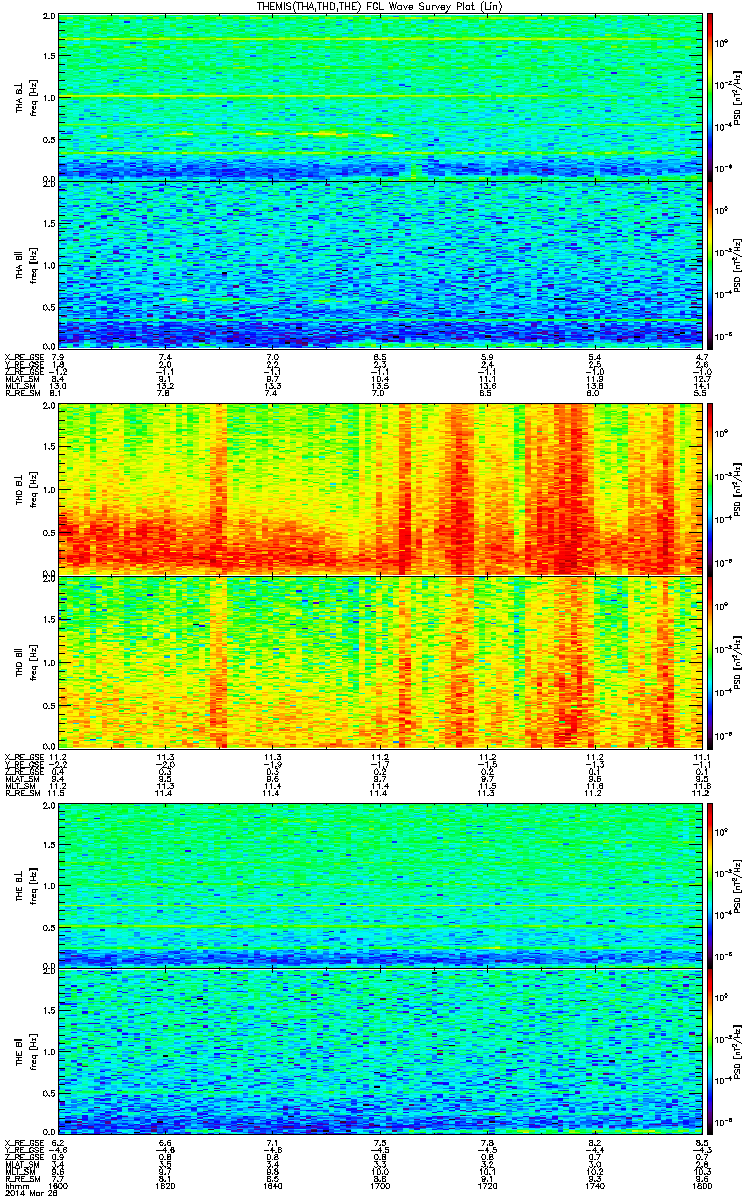Click MLT_SM row label under THE panels
The image size is (750, 1200).
tap(20, 1172)
